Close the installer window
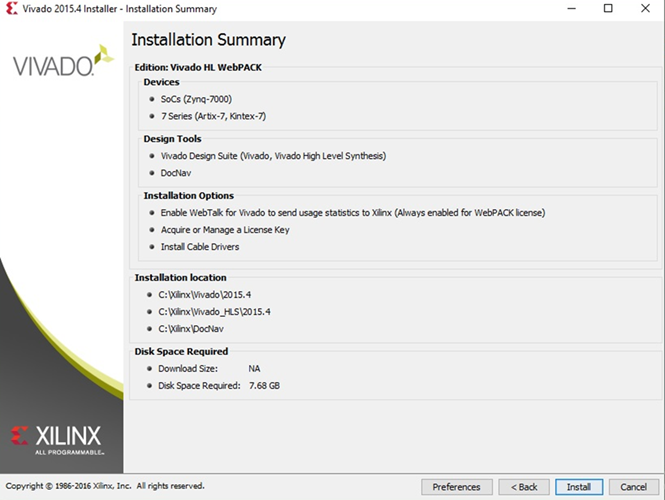The height and width of the screenshot is (500, 665). tap(645, 8)
